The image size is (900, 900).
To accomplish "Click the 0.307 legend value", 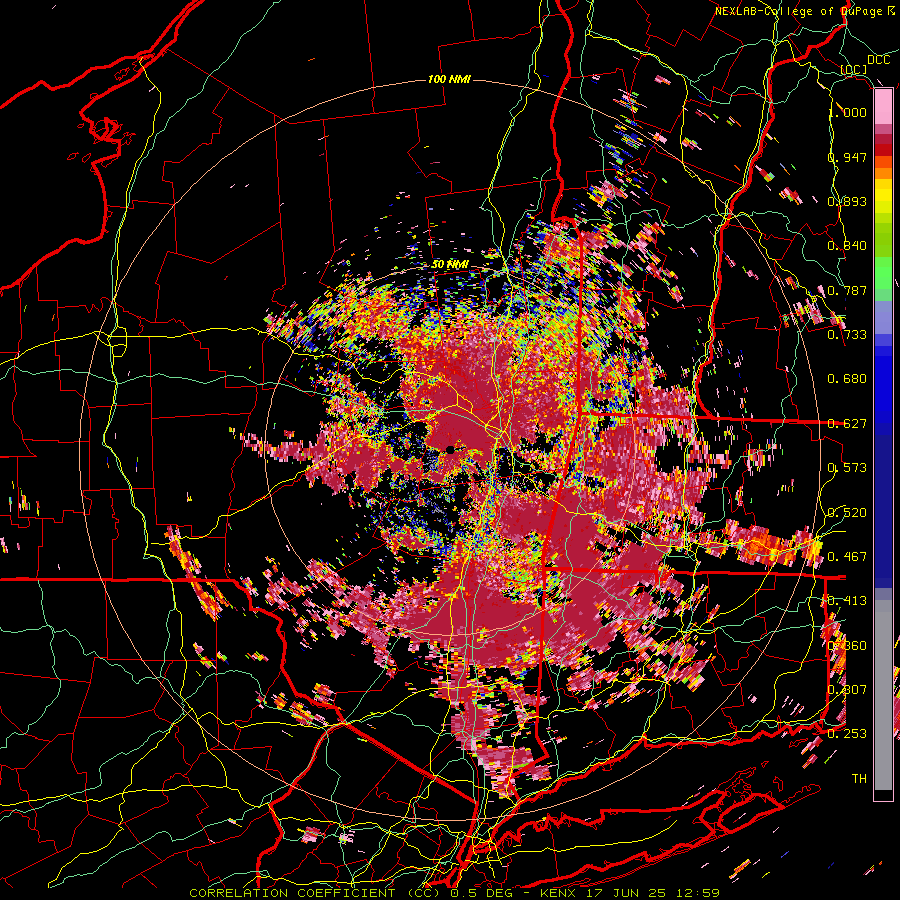I will (848, 690).
